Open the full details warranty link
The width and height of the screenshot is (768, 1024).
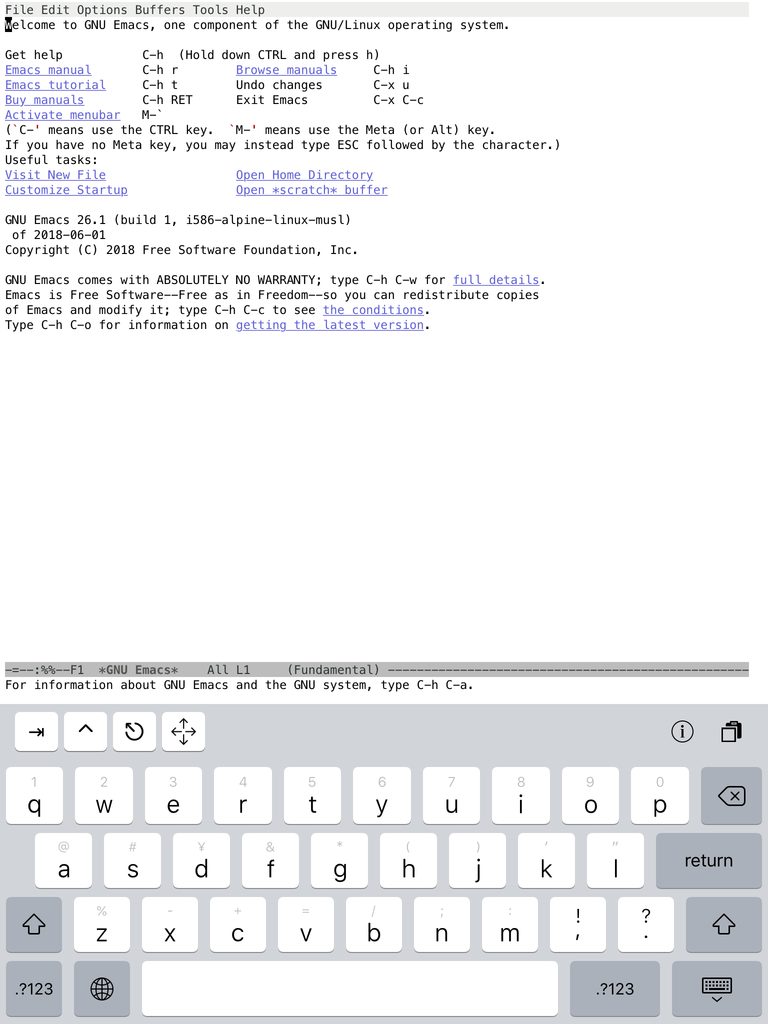click(496, 280)
